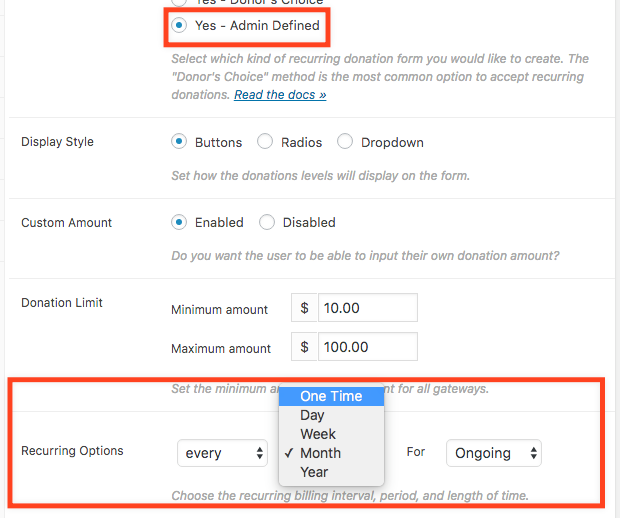
Task: Select the Yes - Admin Defined radio
Action: pyautogui.click(x=179, y=25)
